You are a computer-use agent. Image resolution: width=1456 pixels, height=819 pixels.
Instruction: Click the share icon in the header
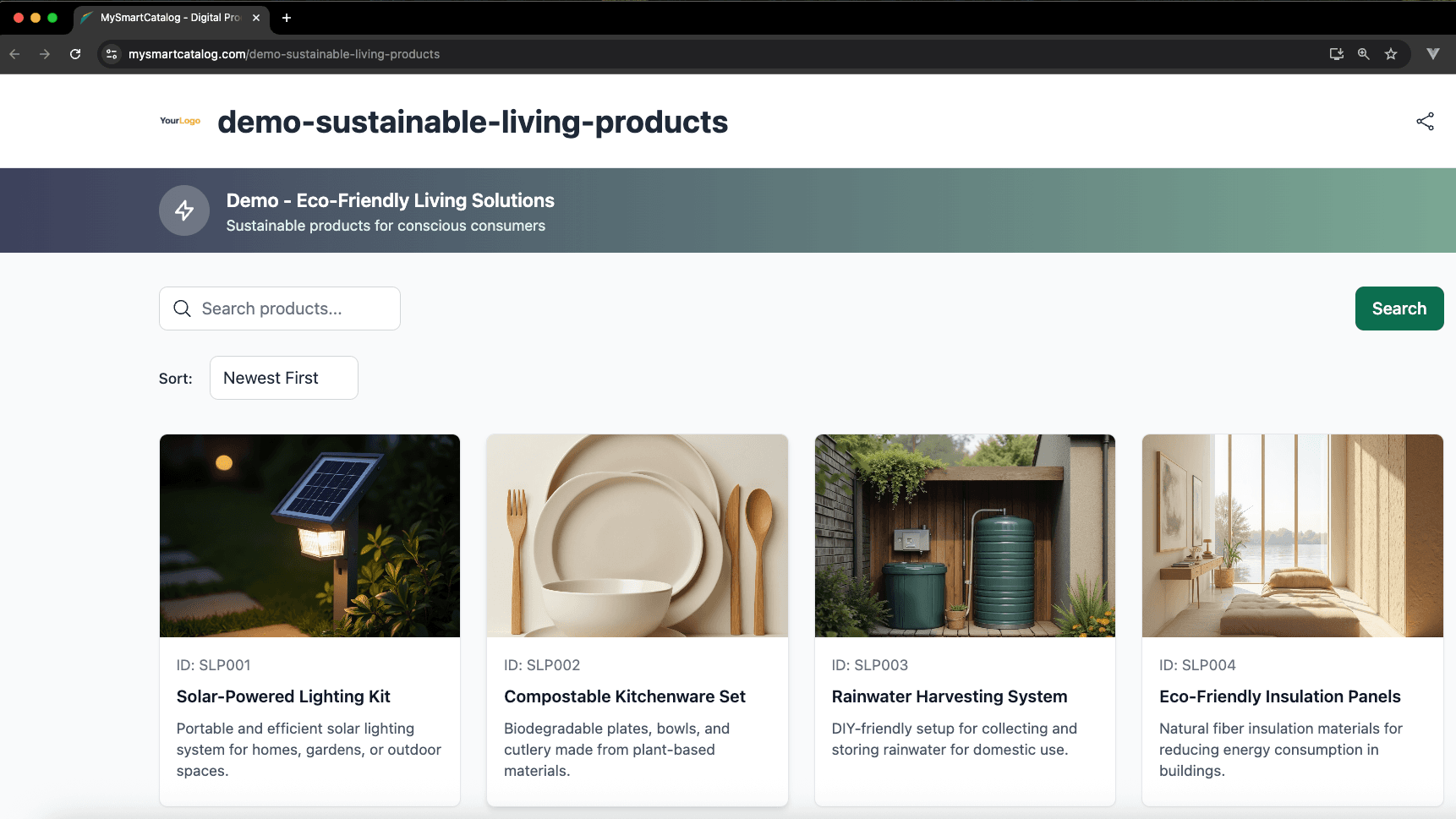[1425, 122]
